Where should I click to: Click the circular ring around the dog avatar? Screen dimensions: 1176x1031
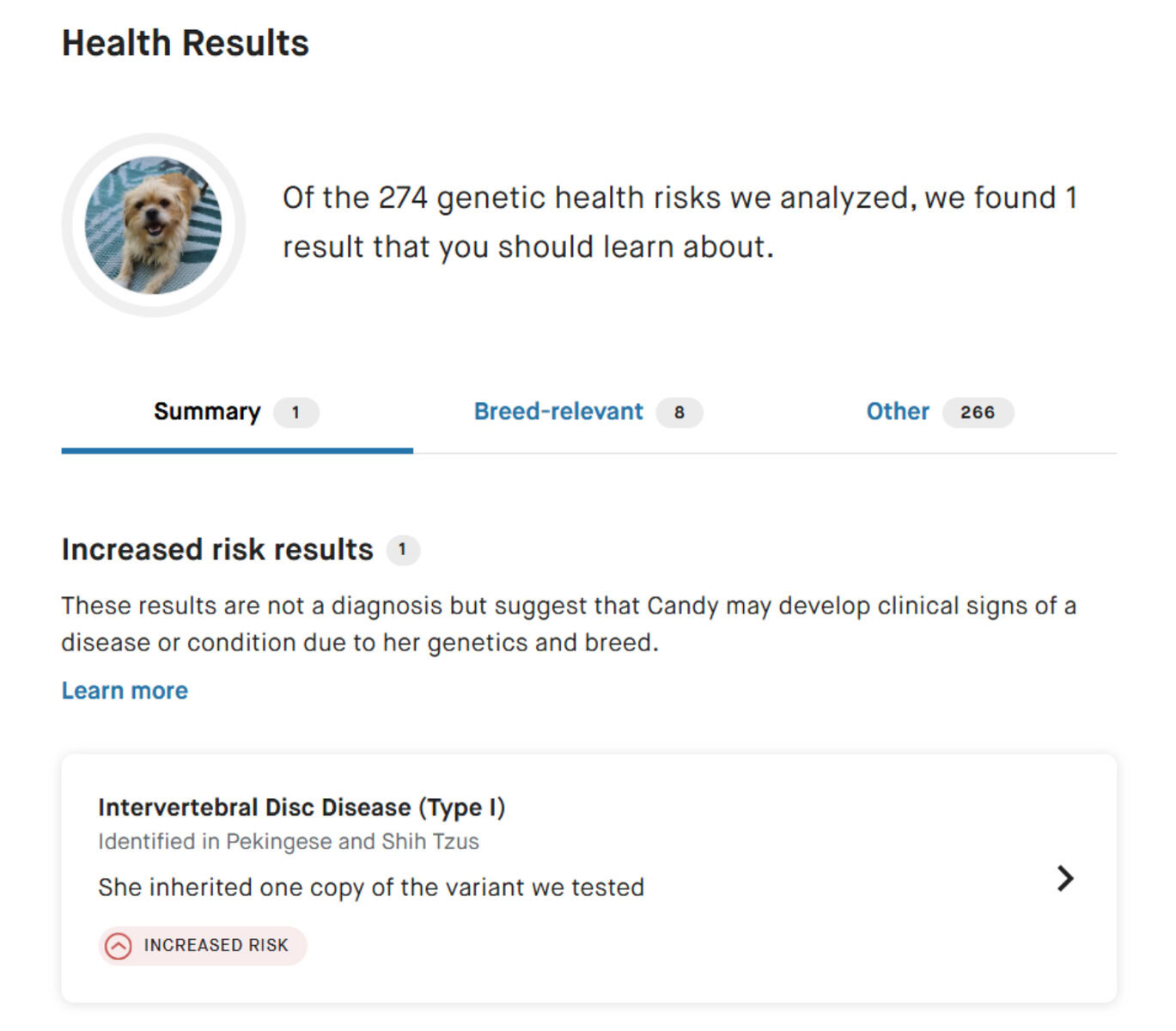pyautogui.click(x=152, y=140)
